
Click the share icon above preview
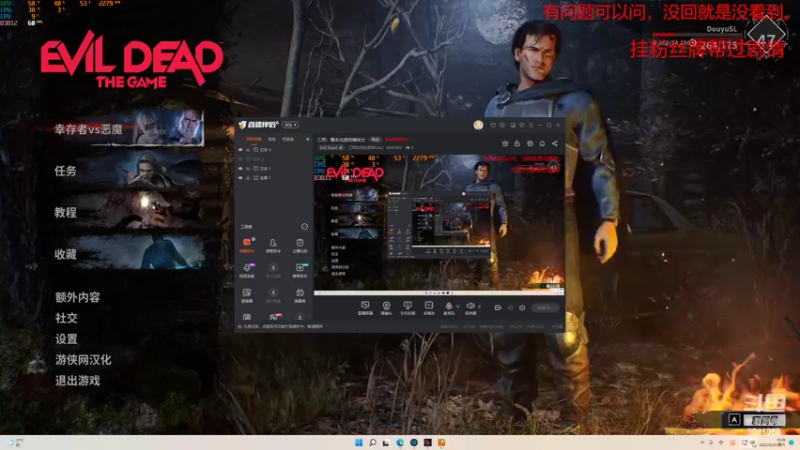(x=555, y=143)
